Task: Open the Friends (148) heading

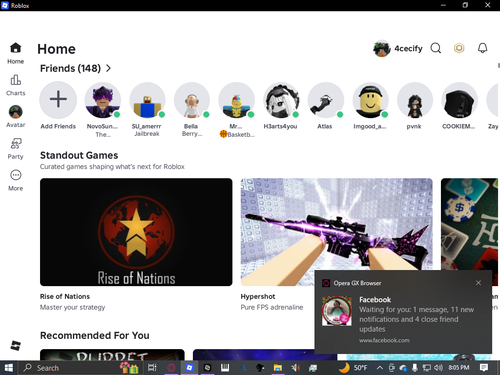Action: click(70, 68)
